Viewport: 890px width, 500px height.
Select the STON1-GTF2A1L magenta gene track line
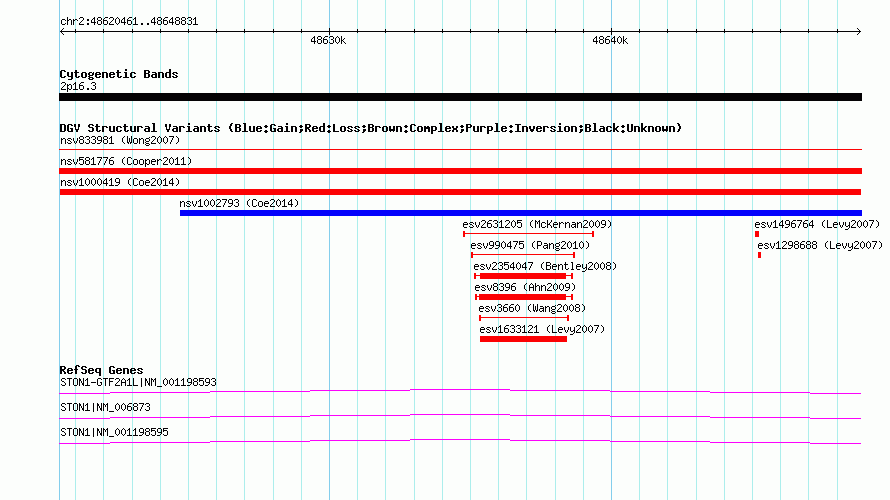[460, 392]
